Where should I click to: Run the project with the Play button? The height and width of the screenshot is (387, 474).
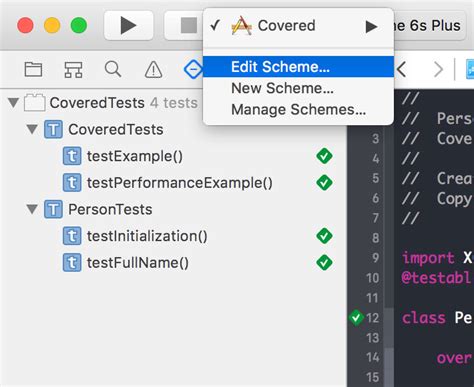[129, 25]
